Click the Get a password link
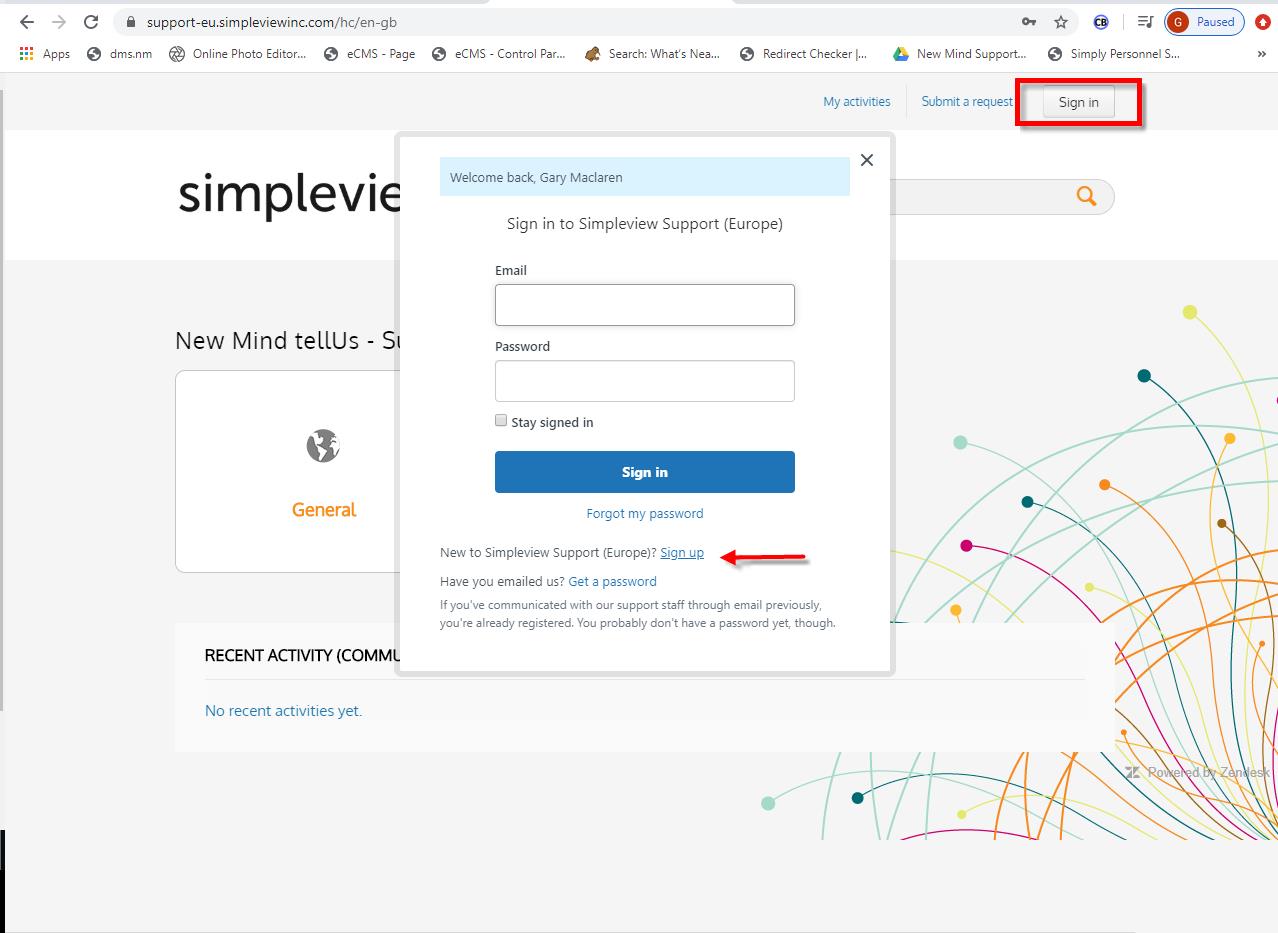1278x933 pixels. [613, 581]
